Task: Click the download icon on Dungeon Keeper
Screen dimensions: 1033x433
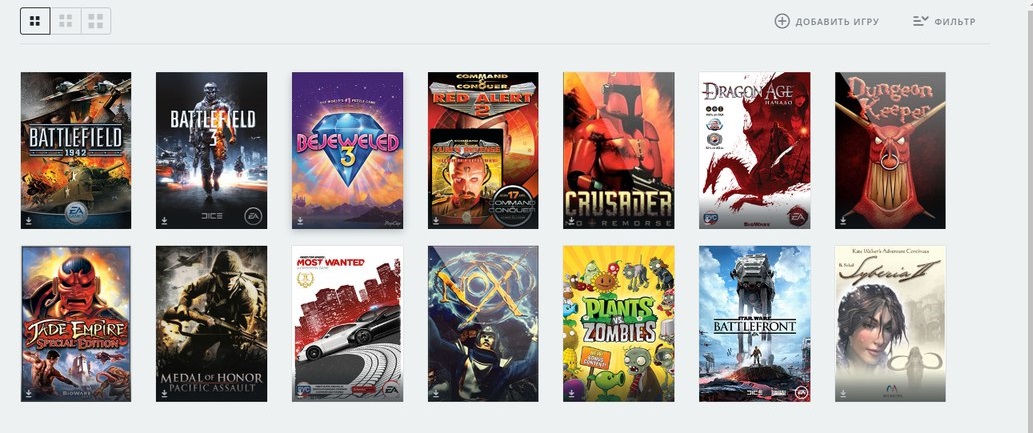Action: point(843,221)
